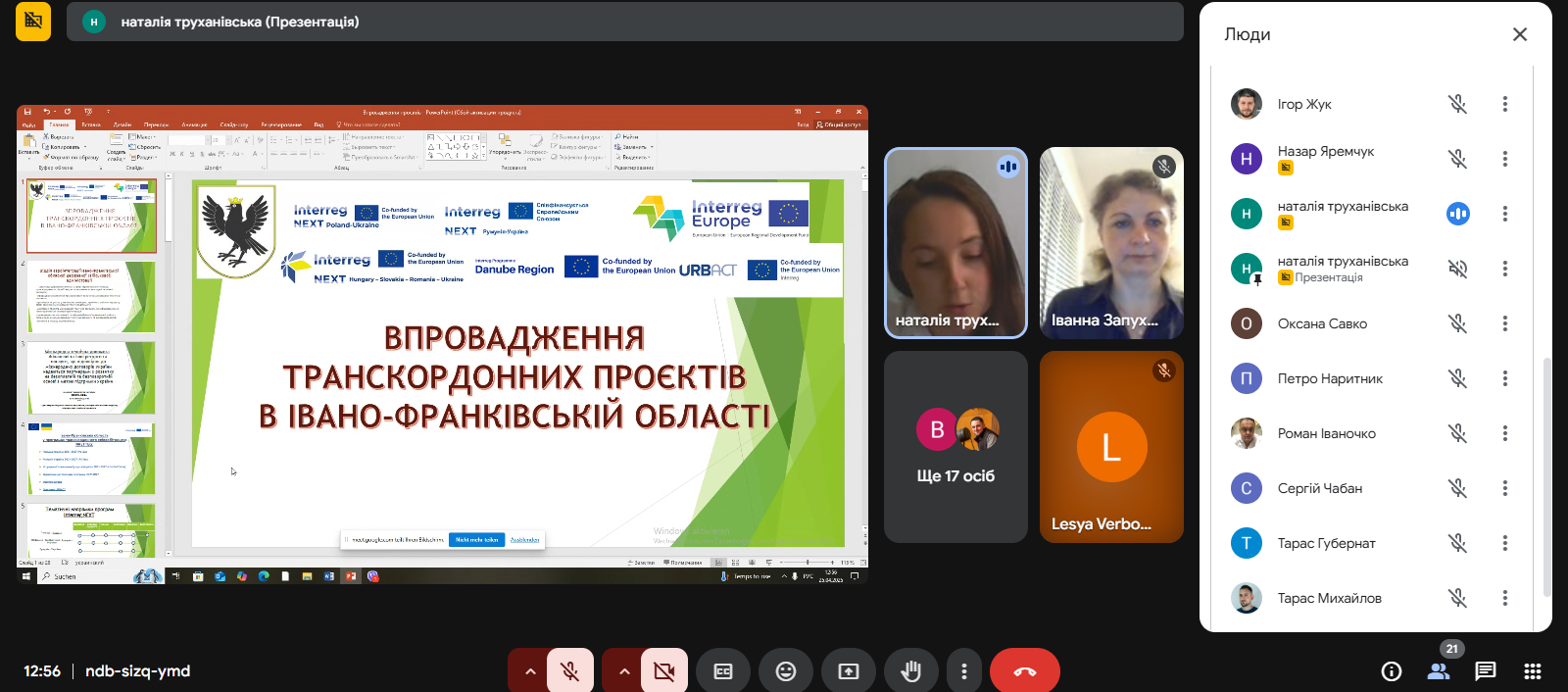1568x692 pixels.
Task: Turn on captions
Action: [x=723, y=671]
